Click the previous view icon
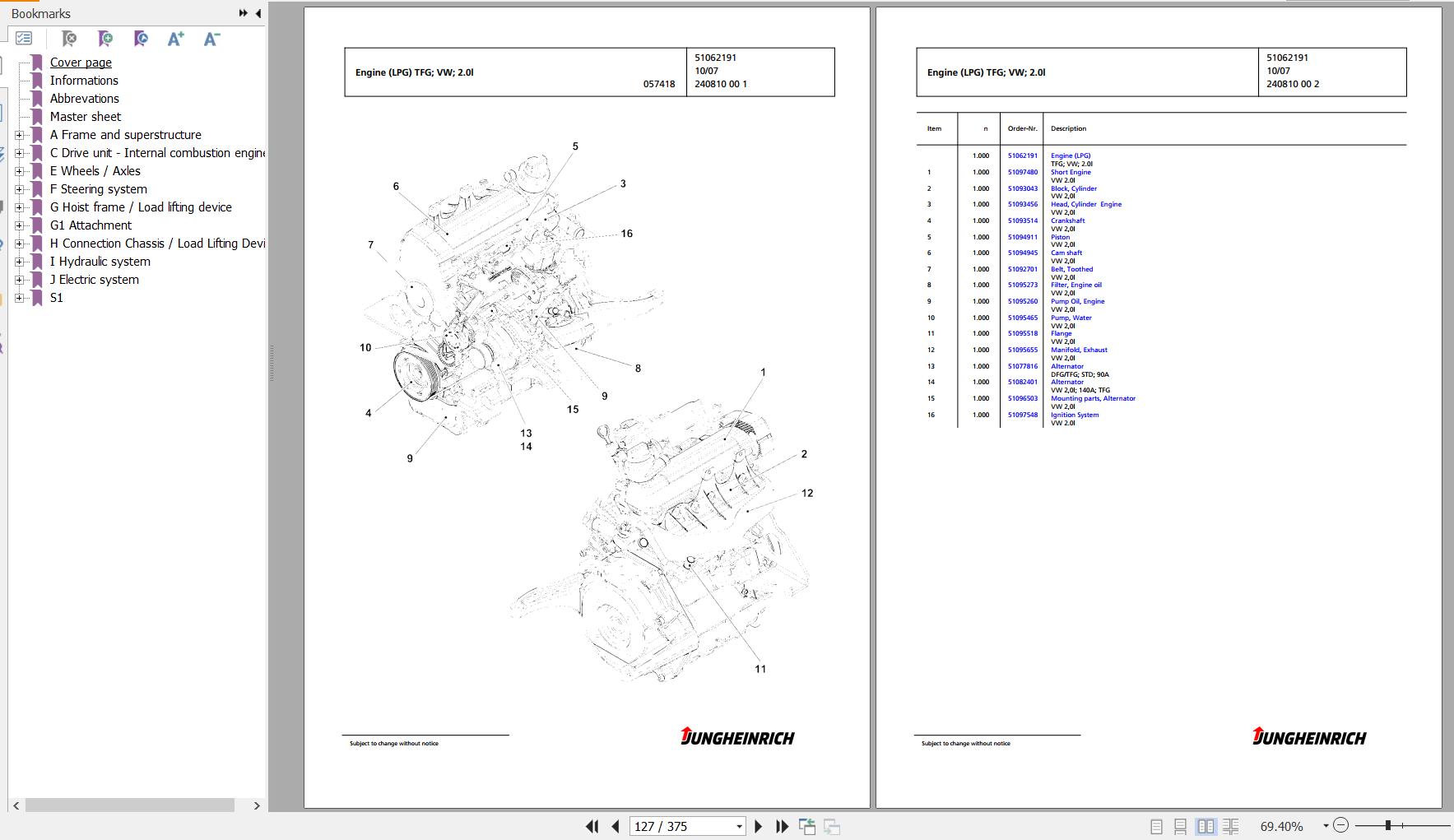1454x840 pixels. tap(806, 826)
